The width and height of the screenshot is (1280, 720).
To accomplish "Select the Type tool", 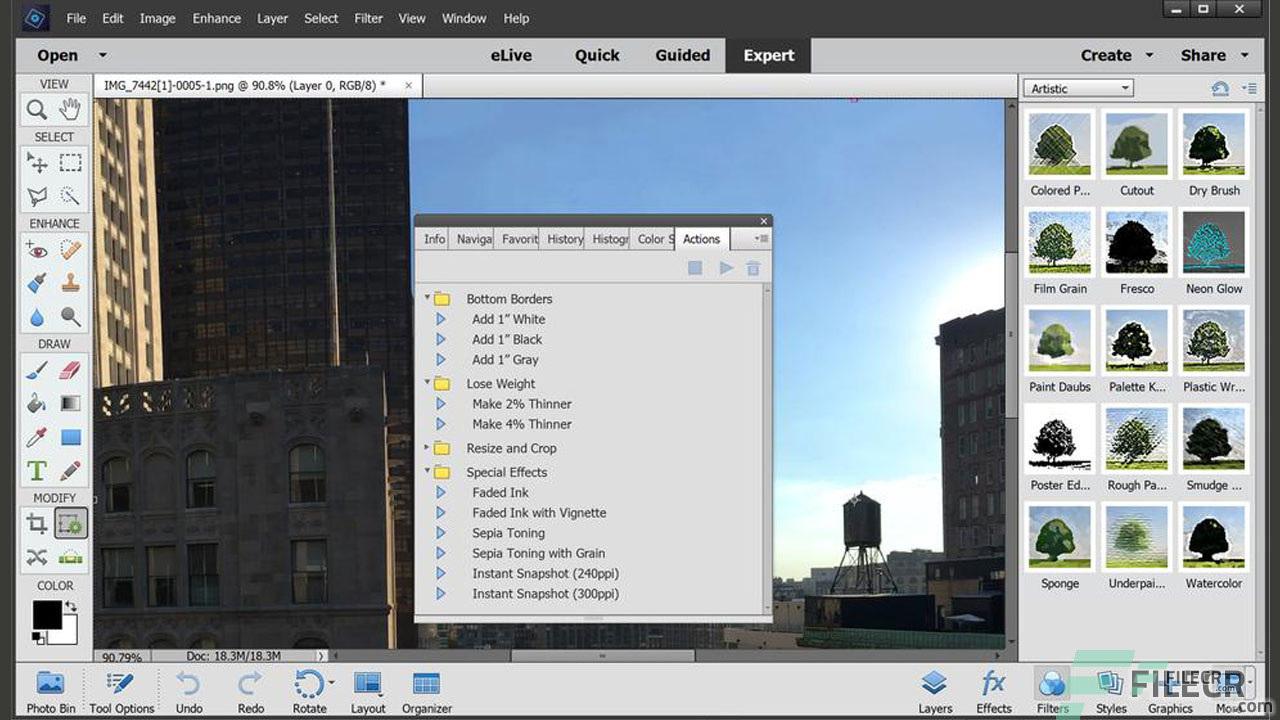I will point(38,470).
